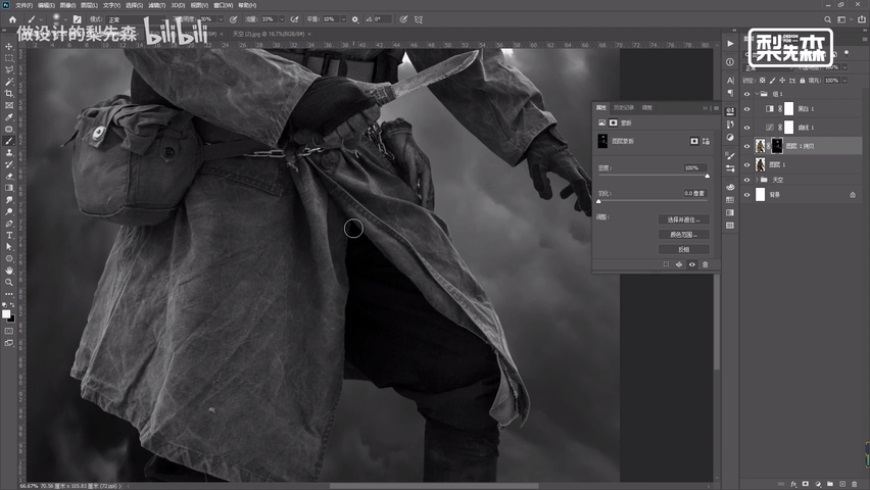The height and width of the screenshot is (490, 870).
Task: Open brush preset picker dropdown
Action: (x=64, y=19)
